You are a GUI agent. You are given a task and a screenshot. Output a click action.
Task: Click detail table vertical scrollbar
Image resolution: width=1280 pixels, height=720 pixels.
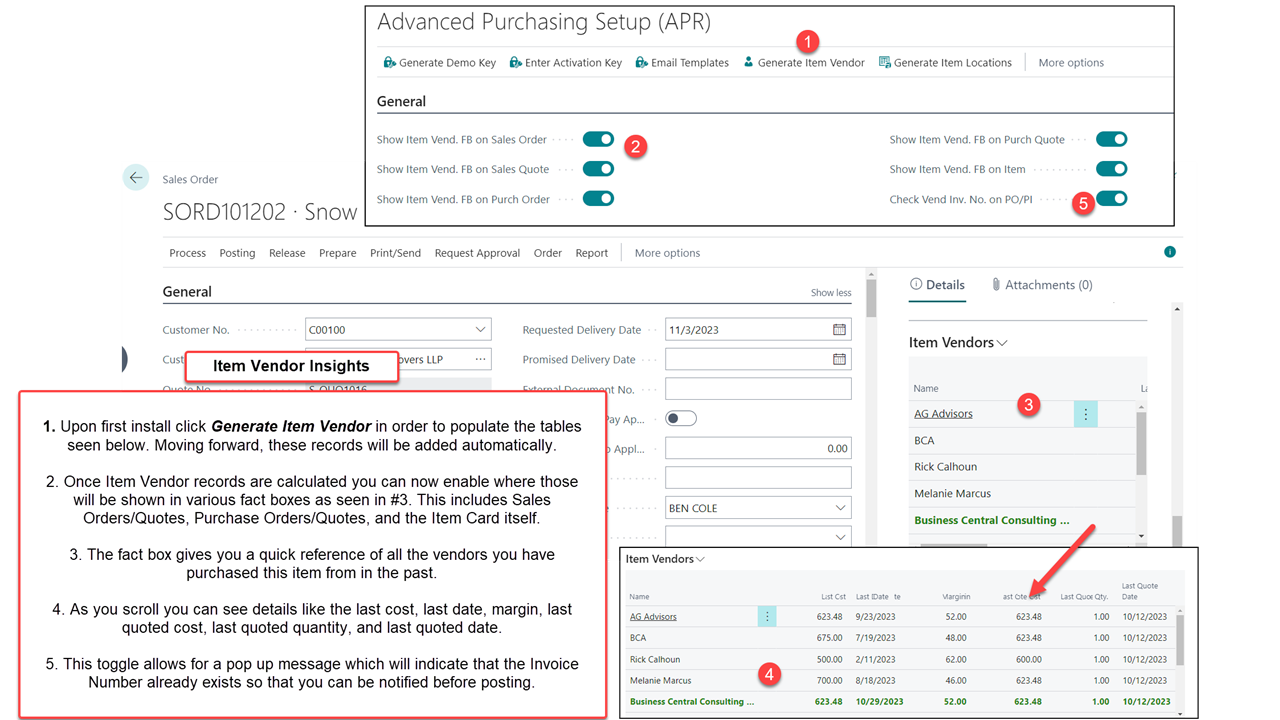(1180, 640)
